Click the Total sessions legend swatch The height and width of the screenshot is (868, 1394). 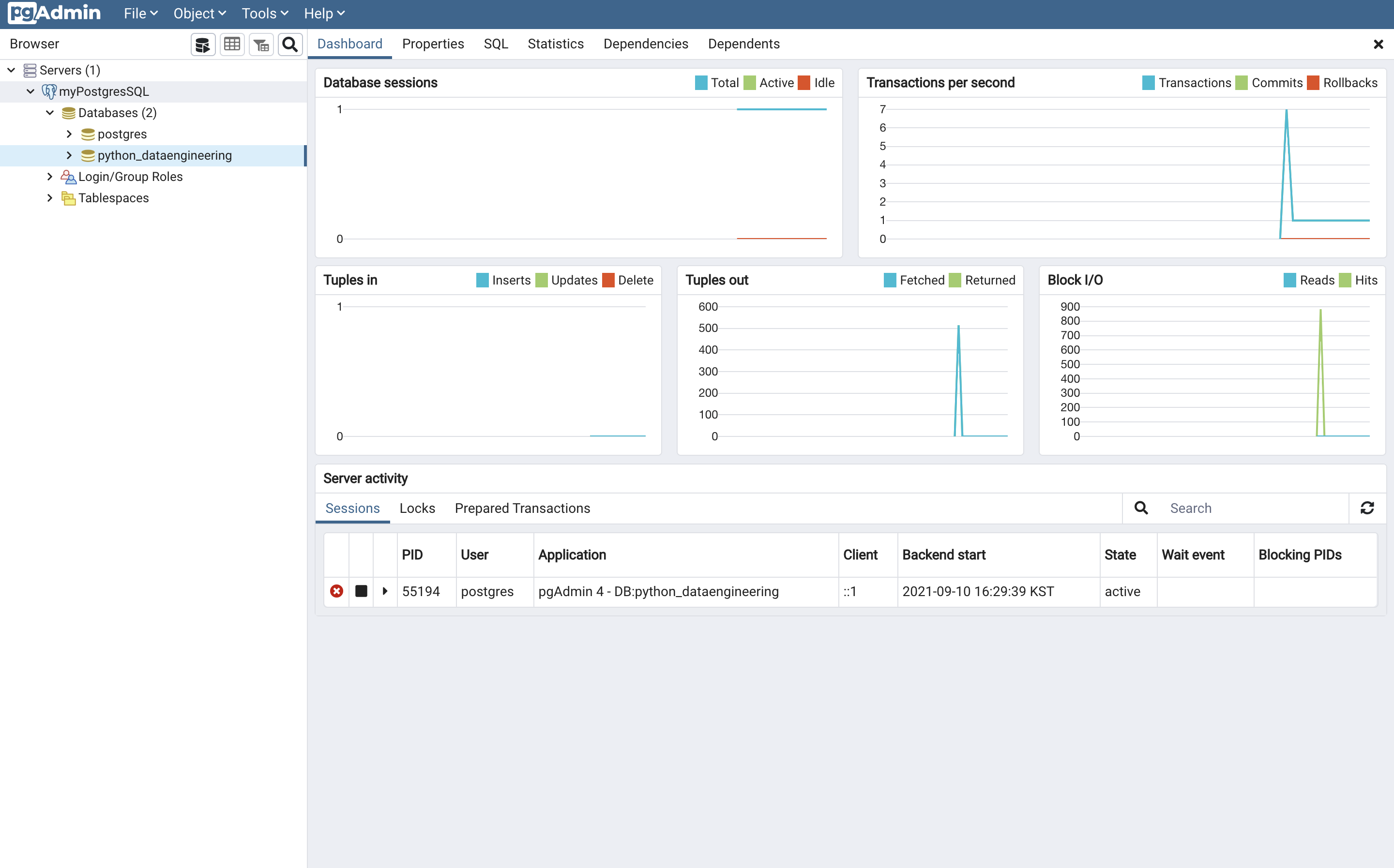701,83
